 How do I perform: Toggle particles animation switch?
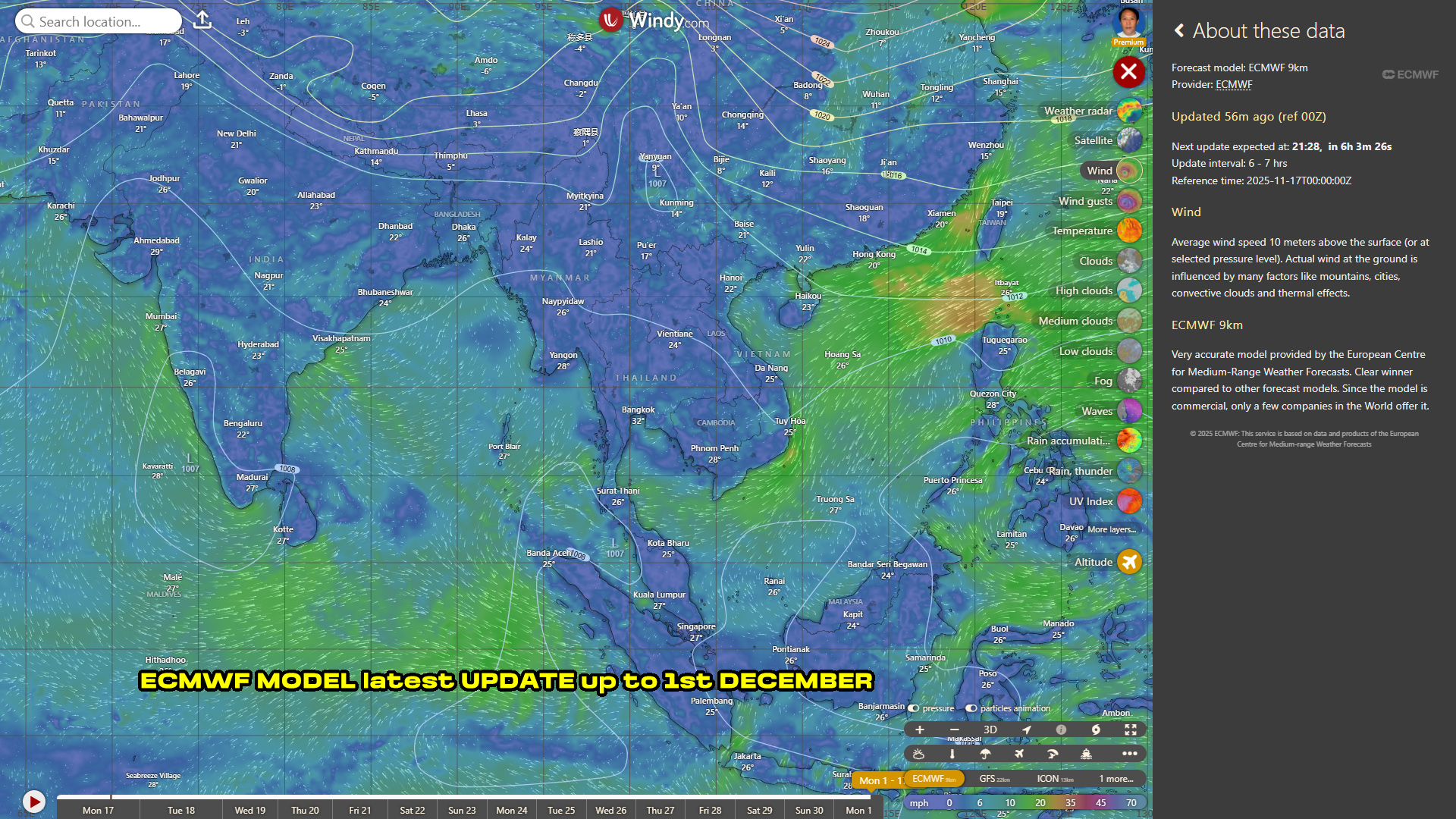971,708
